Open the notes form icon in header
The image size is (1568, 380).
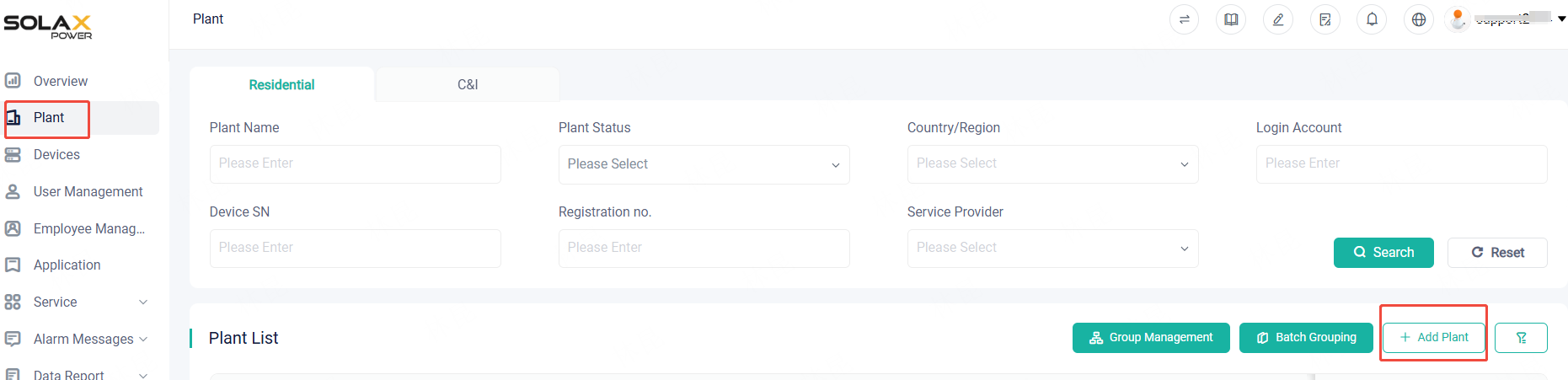(x=1325, y=19)
